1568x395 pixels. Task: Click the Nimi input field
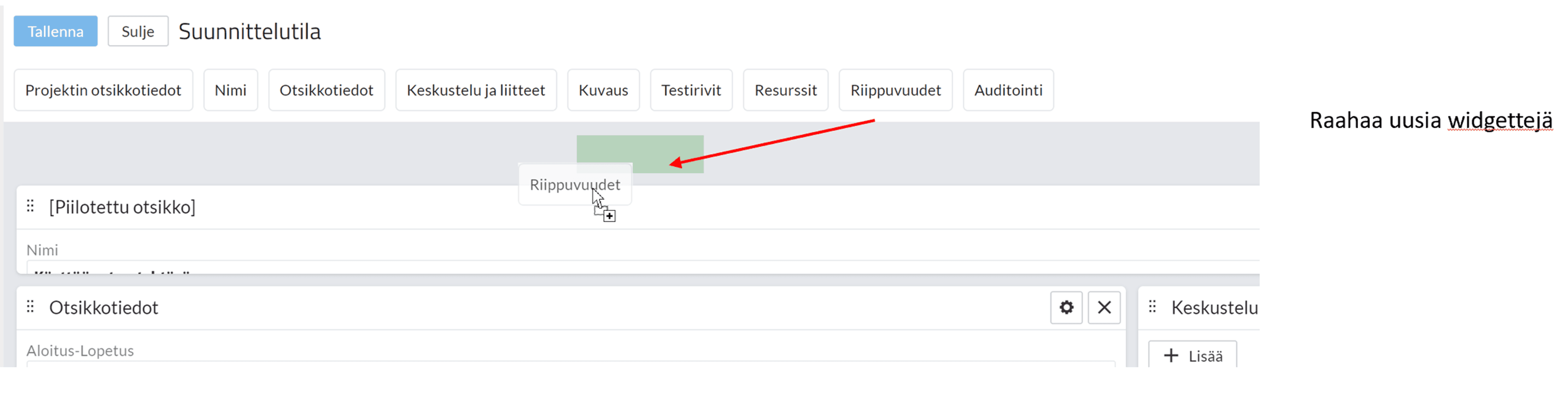(643, 267)
